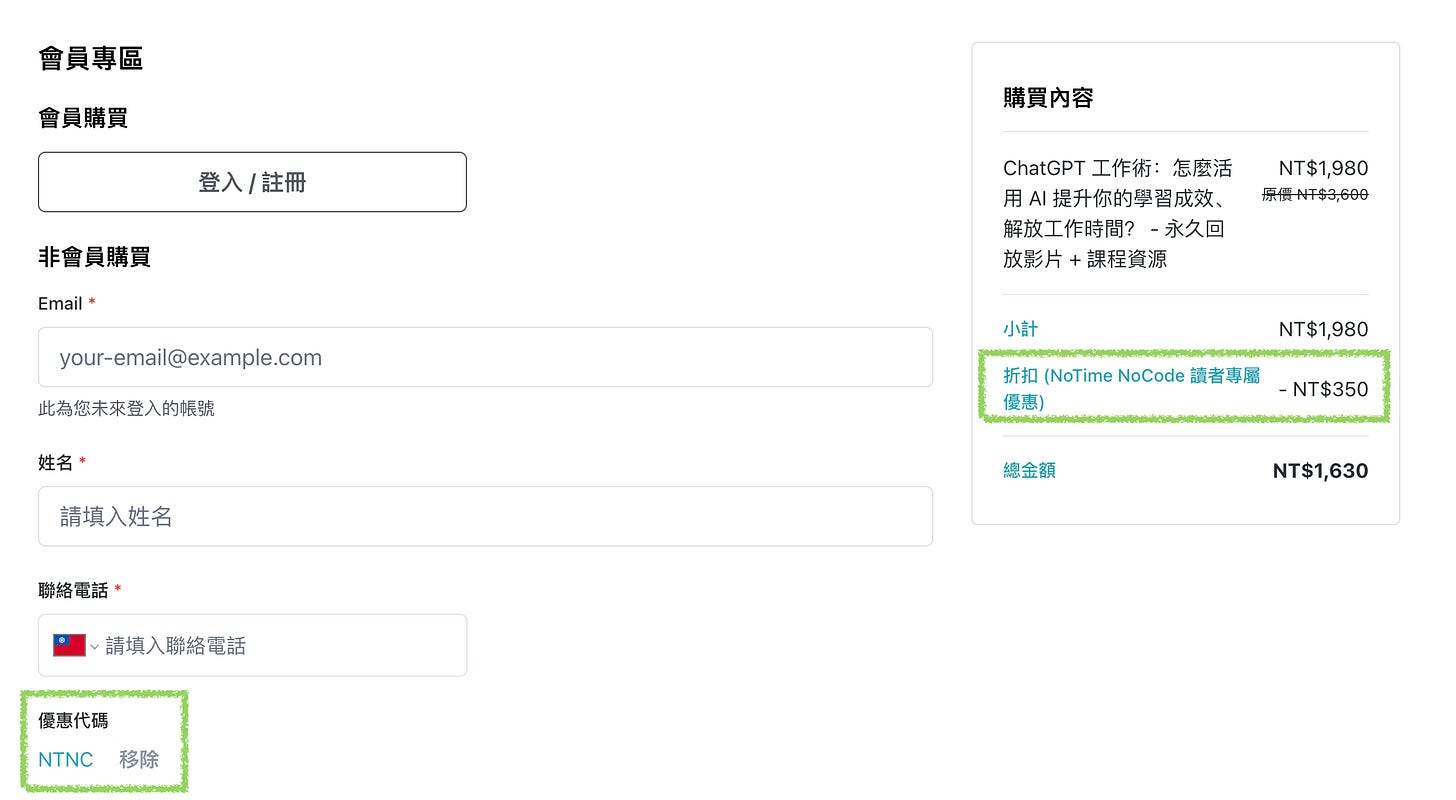This screenshot has width=1456, height=800.
Task: Select the Email input field
Action: tap(485, 357)
